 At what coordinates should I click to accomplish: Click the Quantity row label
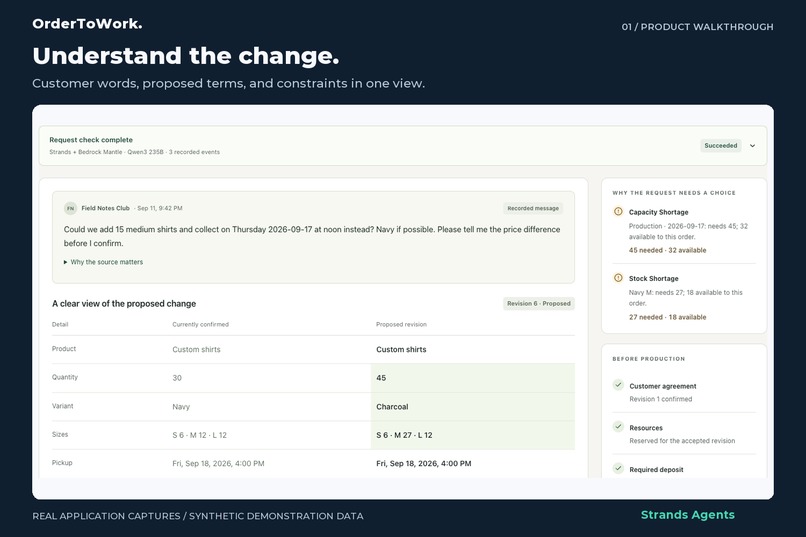(x=65, y=377)
